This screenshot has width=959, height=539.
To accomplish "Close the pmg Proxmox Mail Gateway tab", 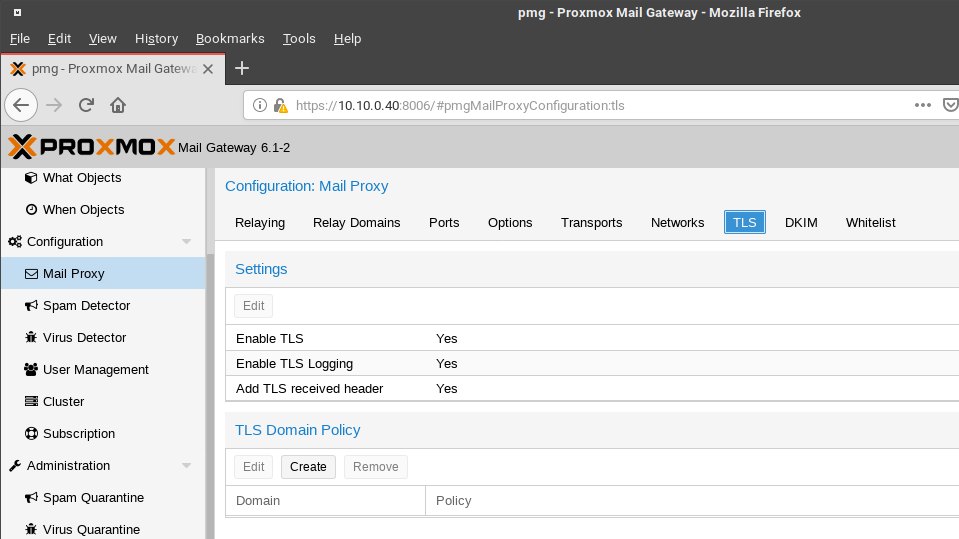I will 208,69.
